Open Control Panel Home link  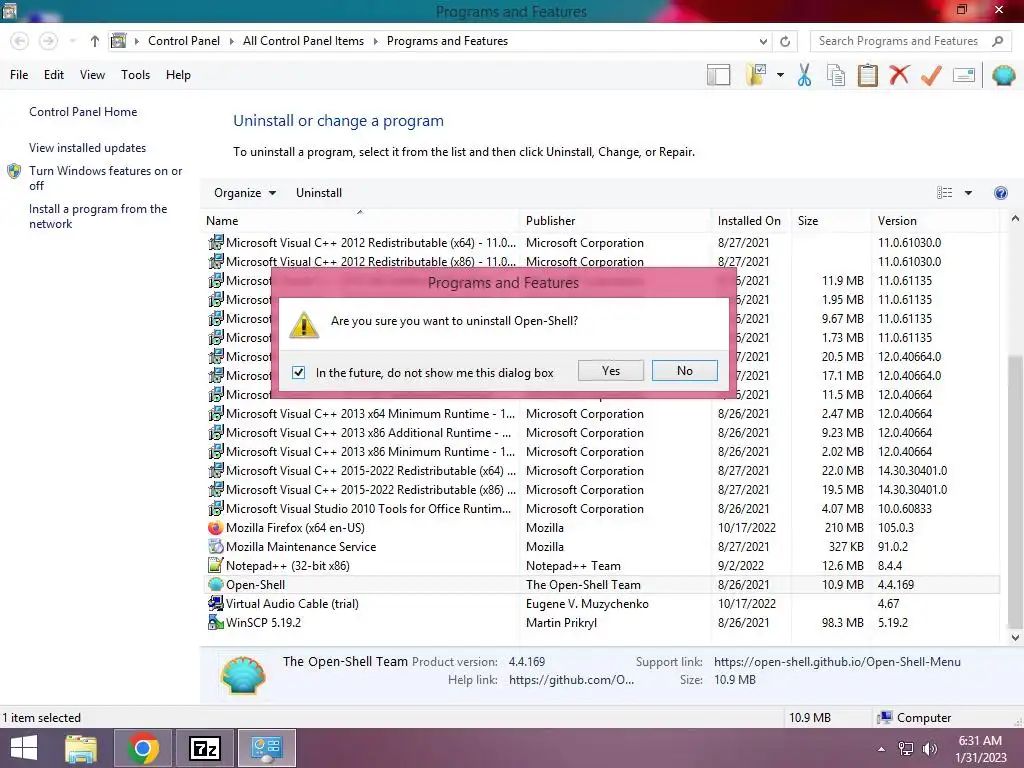click(83, 112)
